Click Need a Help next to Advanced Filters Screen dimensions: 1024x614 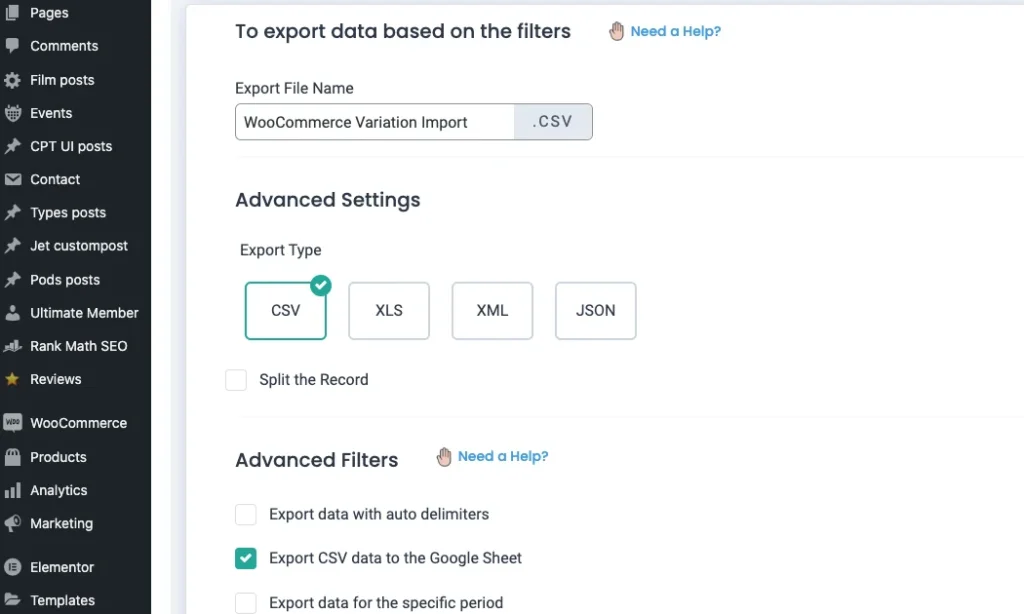click(502, 457)
